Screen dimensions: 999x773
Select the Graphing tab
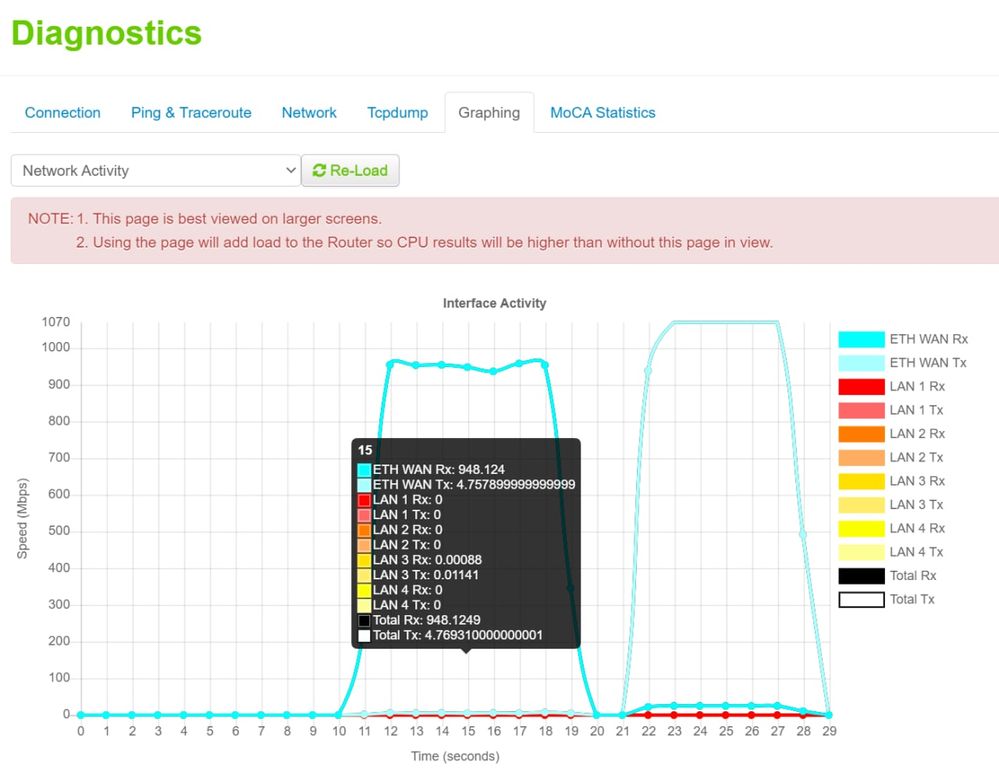(x=489, y=113)
